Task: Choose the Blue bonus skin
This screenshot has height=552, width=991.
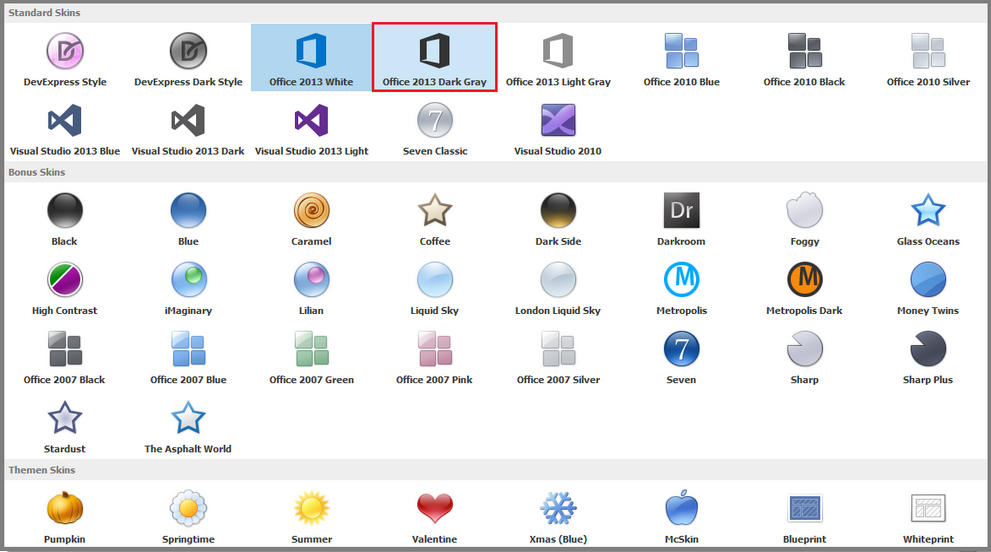Action: coord(188,218)
